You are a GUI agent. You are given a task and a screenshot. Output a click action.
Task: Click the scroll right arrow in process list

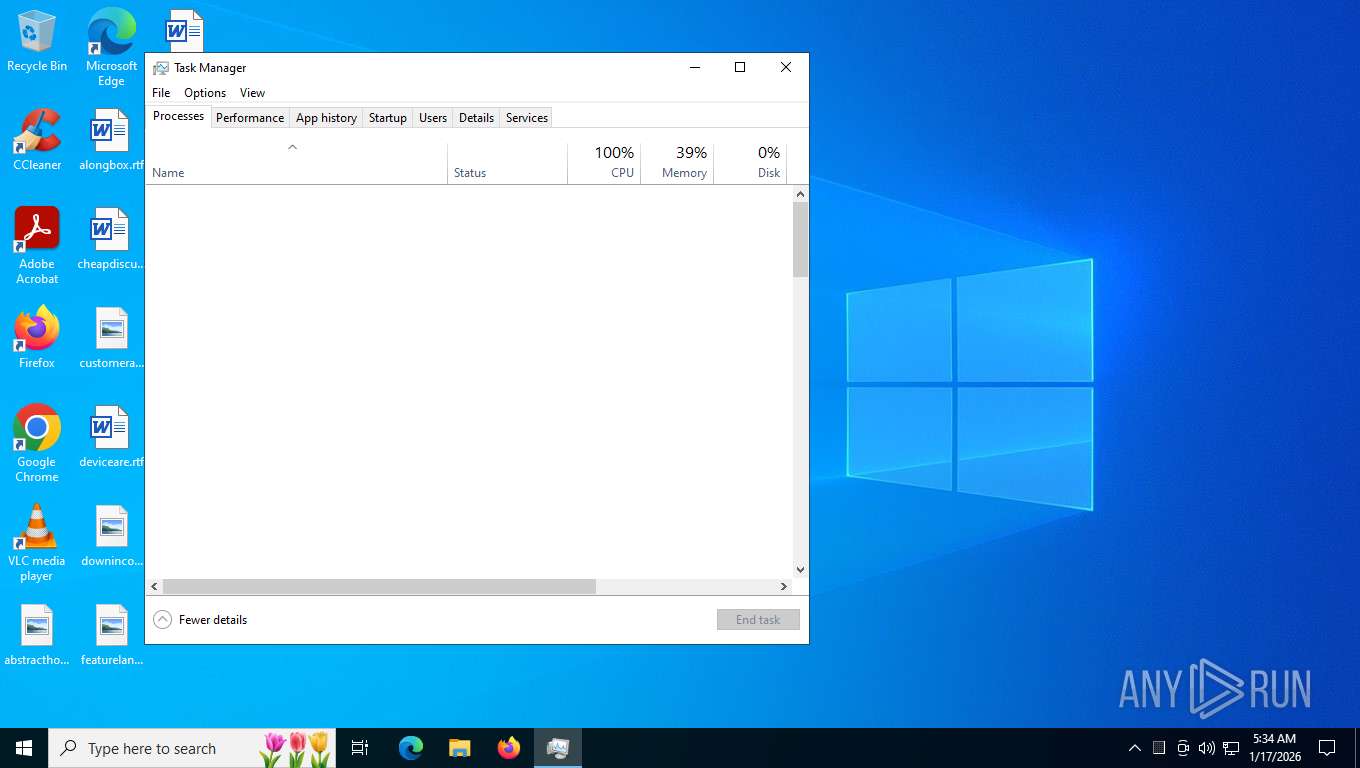click(x=784, y=587)
